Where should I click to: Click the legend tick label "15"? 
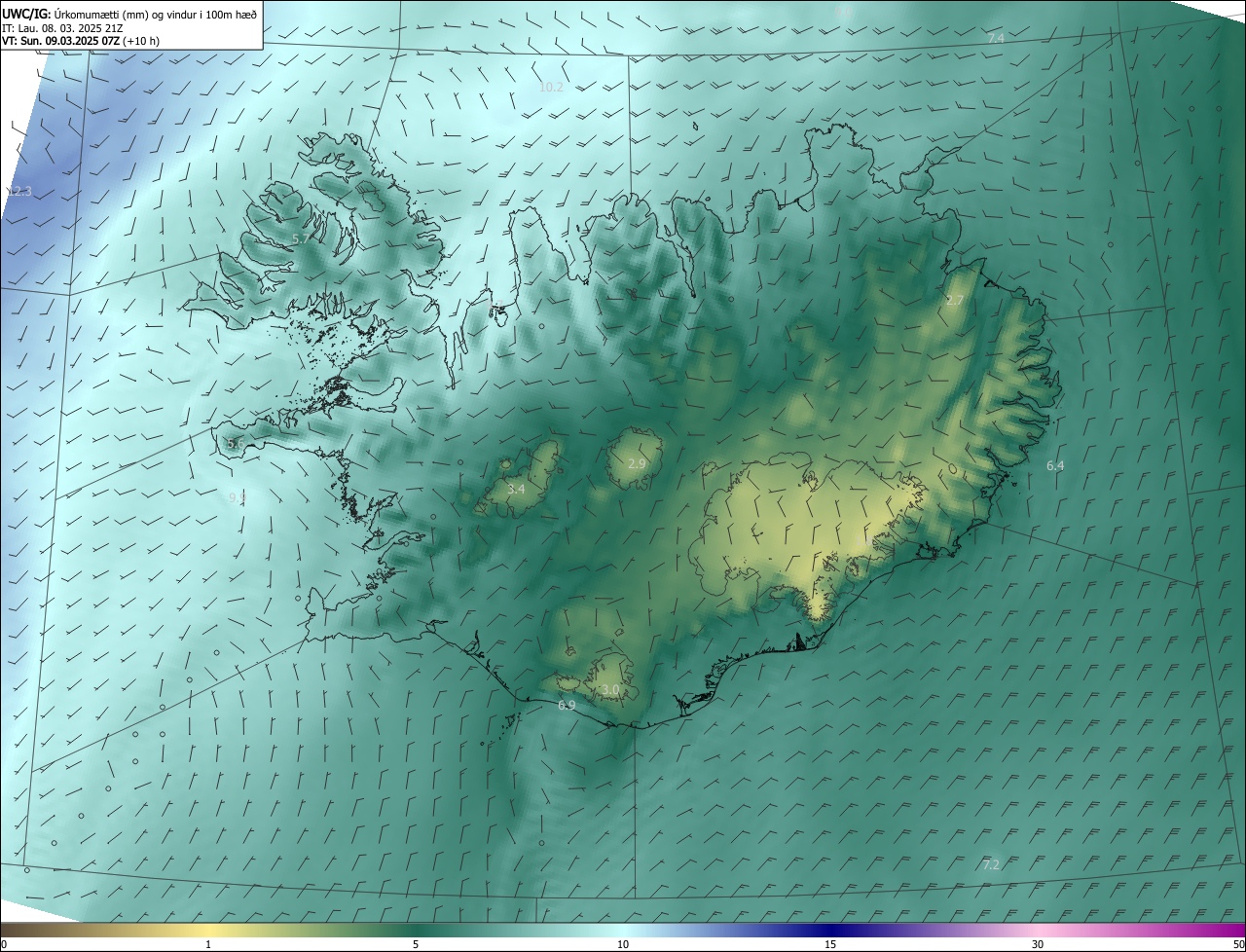pyautogui.click(x=830, y=945)
